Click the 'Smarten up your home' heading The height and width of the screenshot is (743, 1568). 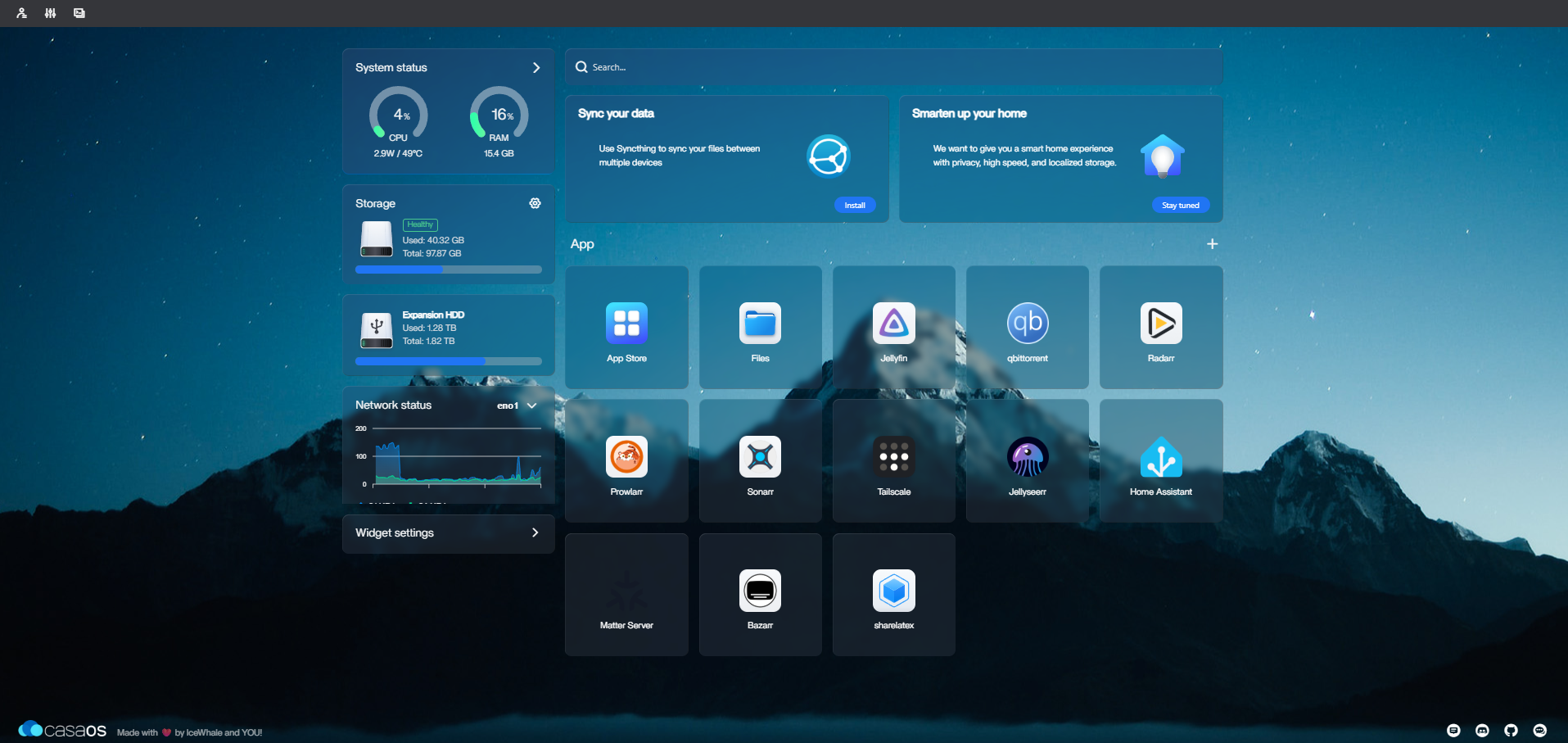pyautogui.click(x=969, y=113)
